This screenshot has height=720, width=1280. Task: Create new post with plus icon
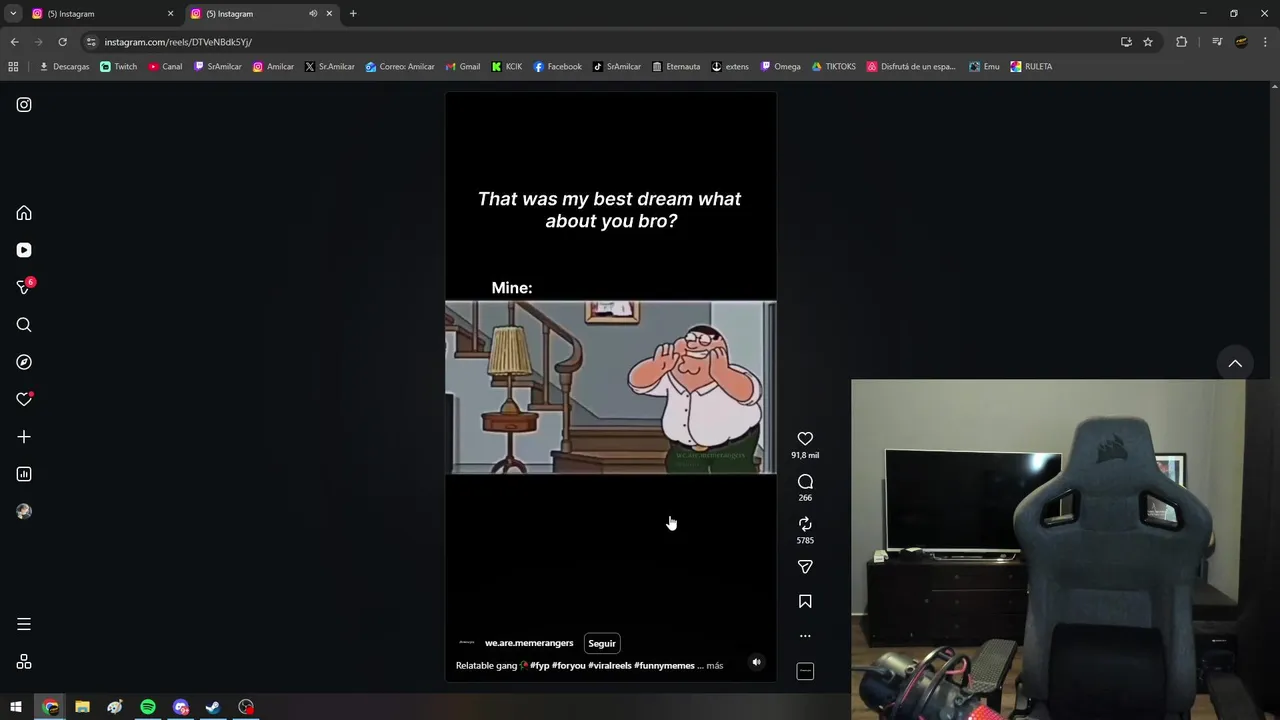(x=24, y=437)
